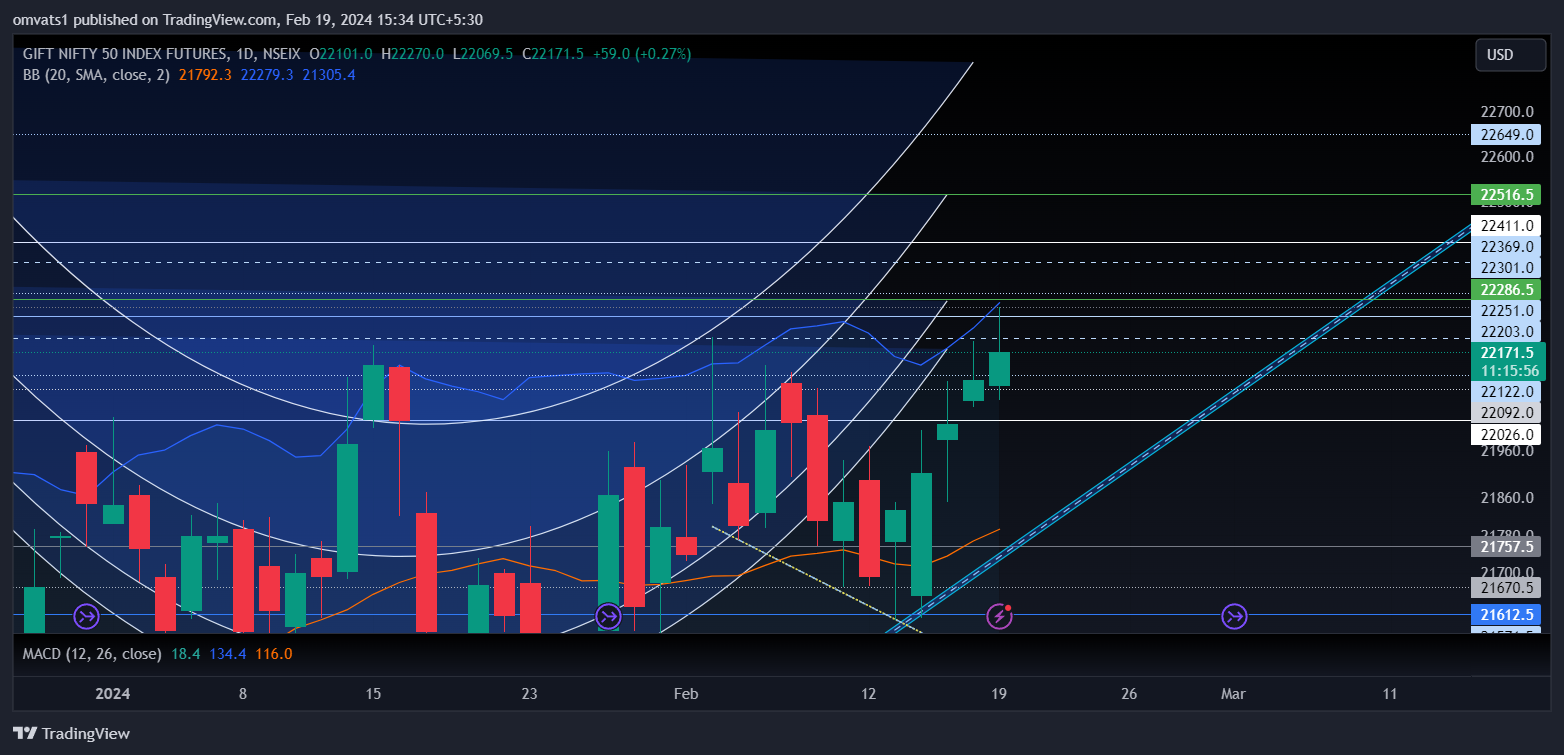Click the 22122.0 price label
The height and width of the screenshot is (755, 1564).
tap(1507, 391)
